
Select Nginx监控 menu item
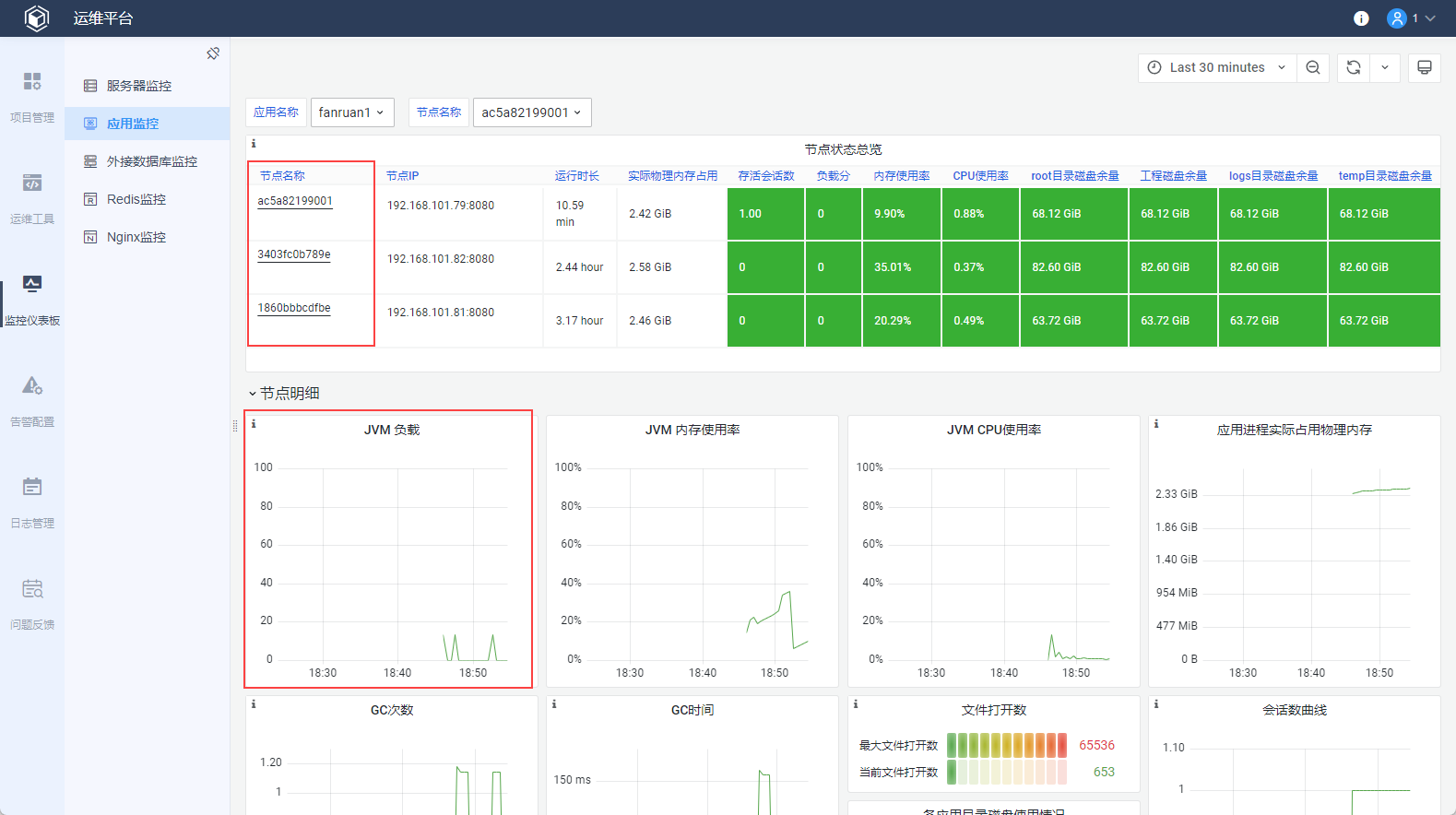136,237
